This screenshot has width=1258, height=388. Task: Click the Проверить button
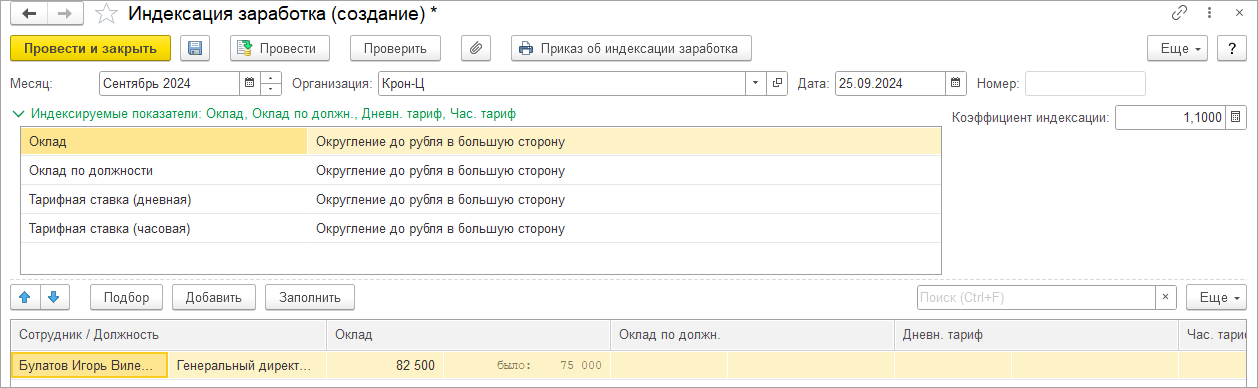pos(395,48)
